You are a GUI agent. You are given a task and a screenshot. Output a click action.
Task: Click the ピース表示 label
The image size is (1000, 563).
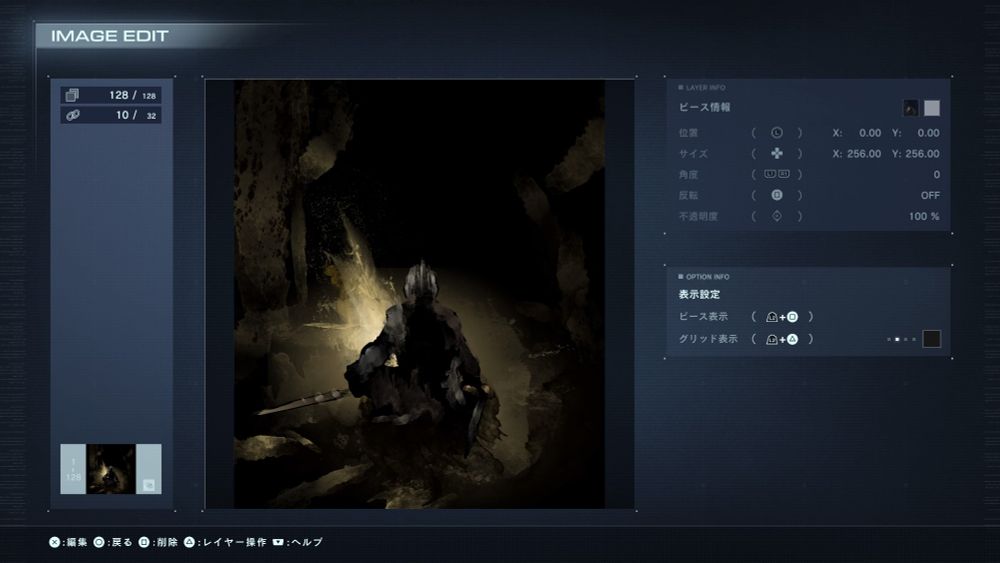[703, 316]
